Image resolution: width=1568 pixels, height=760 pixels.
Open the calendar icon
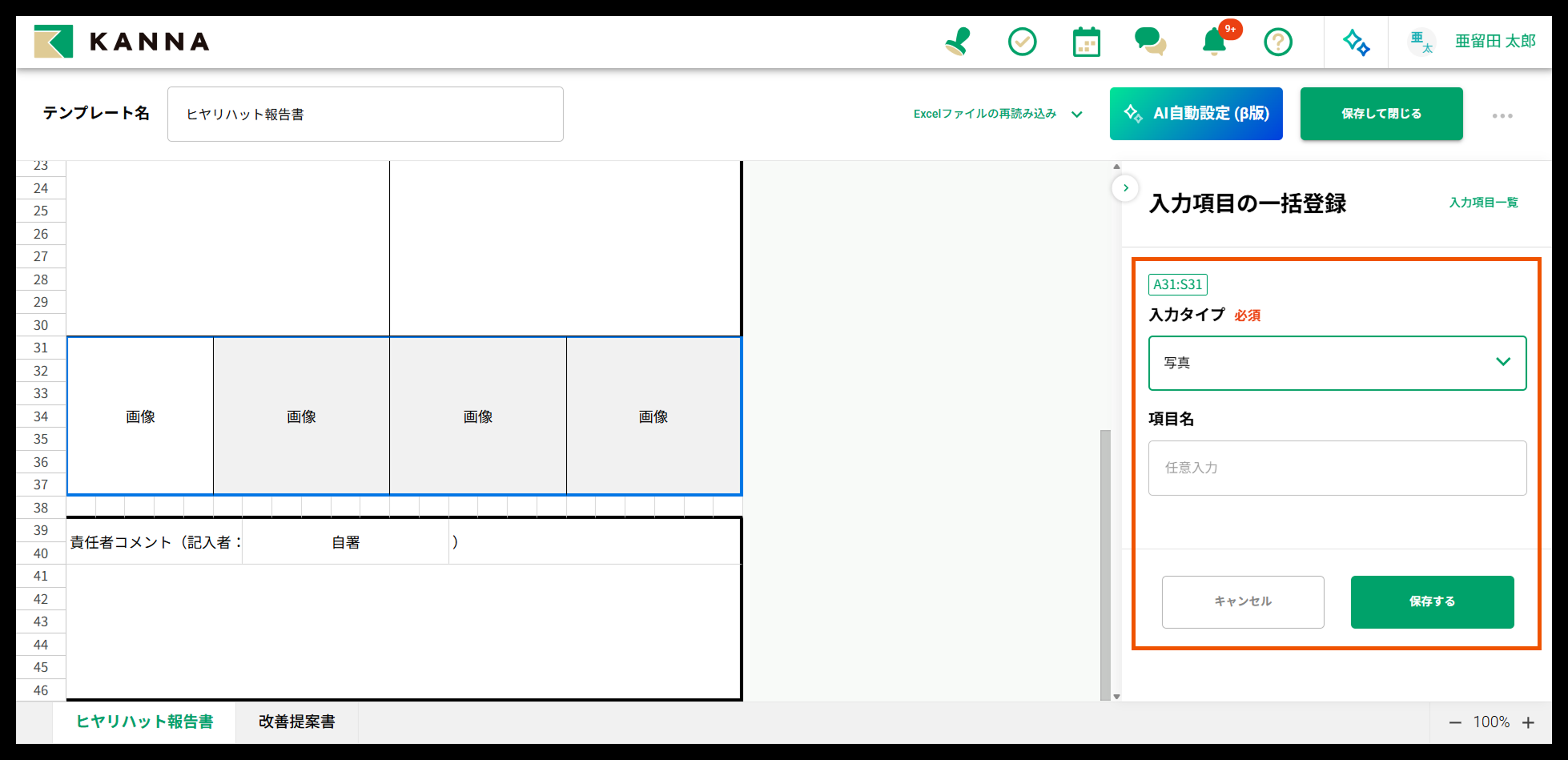pyautogui.click(x=1086, y=42)
